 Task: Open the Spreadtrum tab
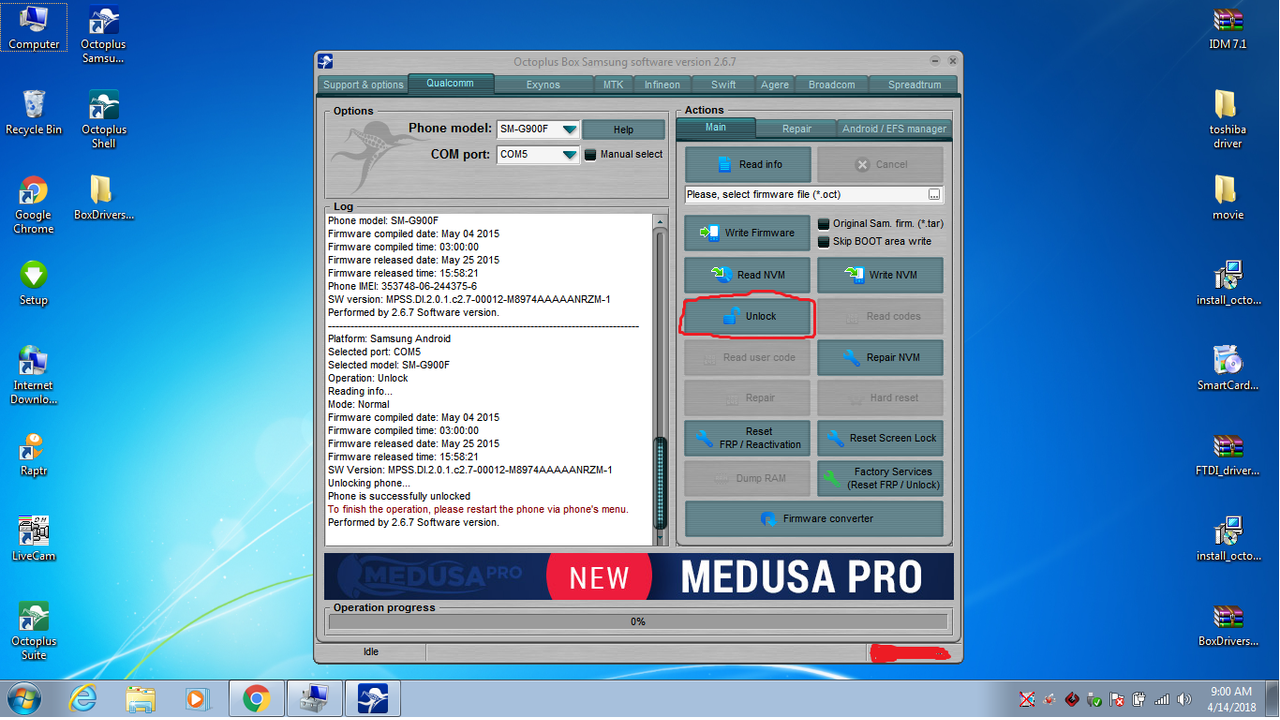click(x=914, y=85)
